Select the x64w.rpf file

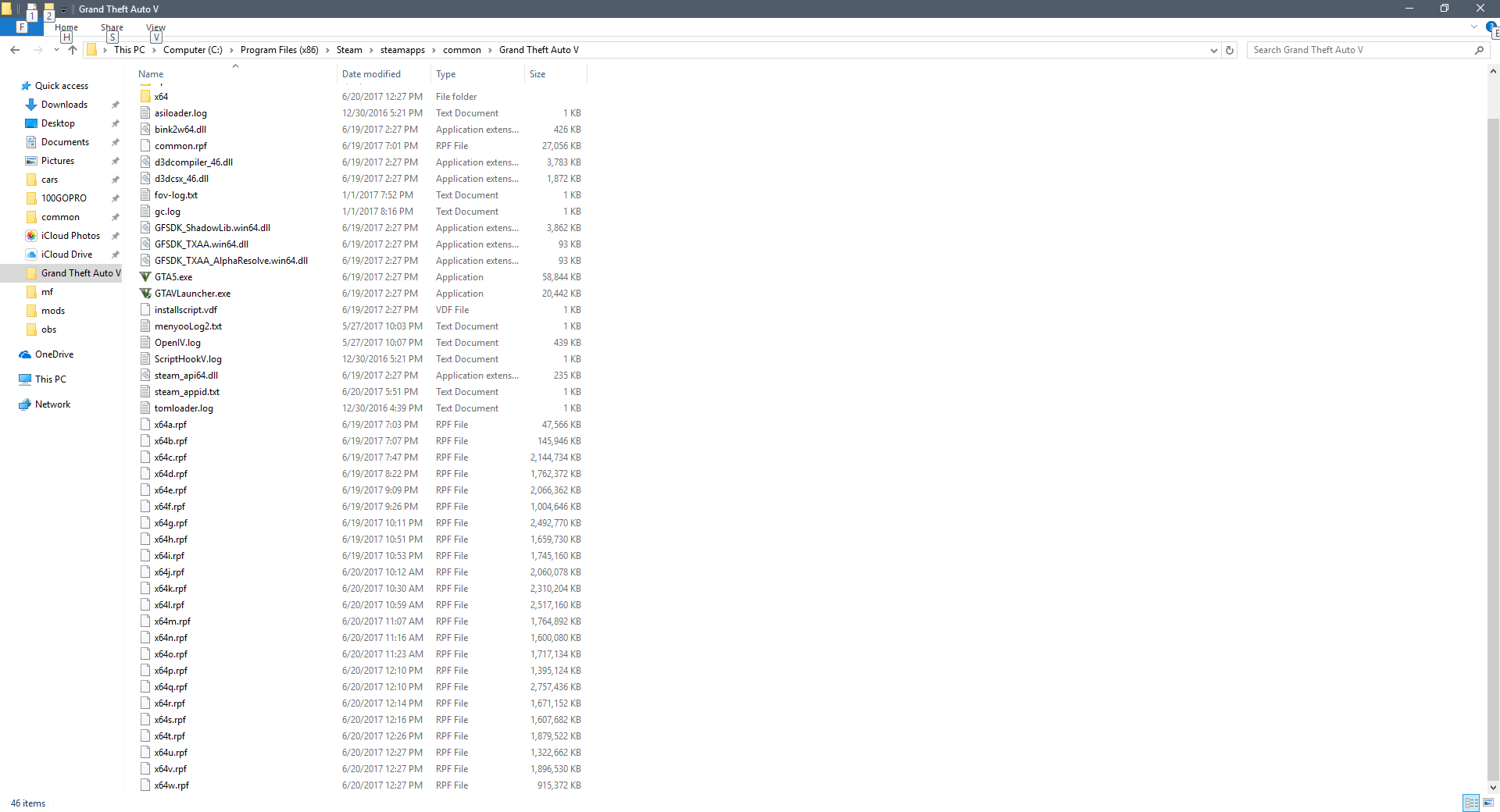click(171, 785)
